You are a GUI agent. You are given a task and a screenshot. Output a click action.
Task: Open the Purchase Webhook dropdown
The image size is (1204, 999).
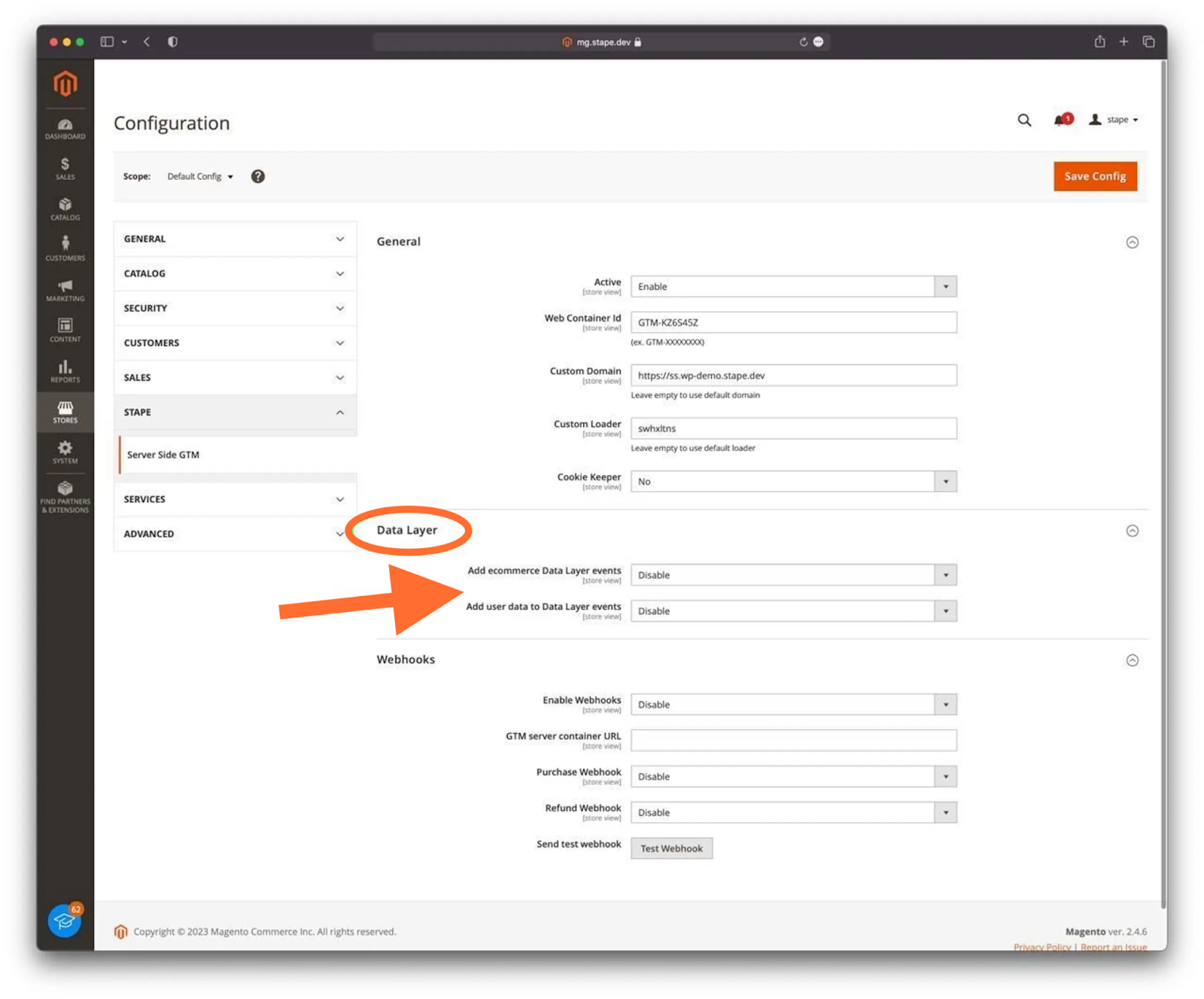click(x=793, y=777)
